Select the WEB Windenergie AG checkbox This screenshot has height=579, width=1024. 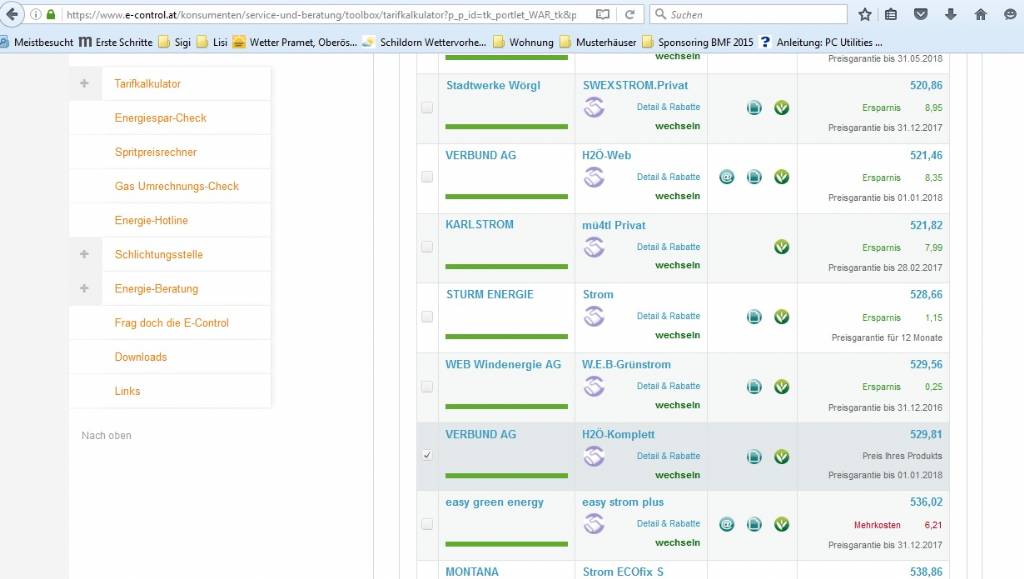point(427,387)
